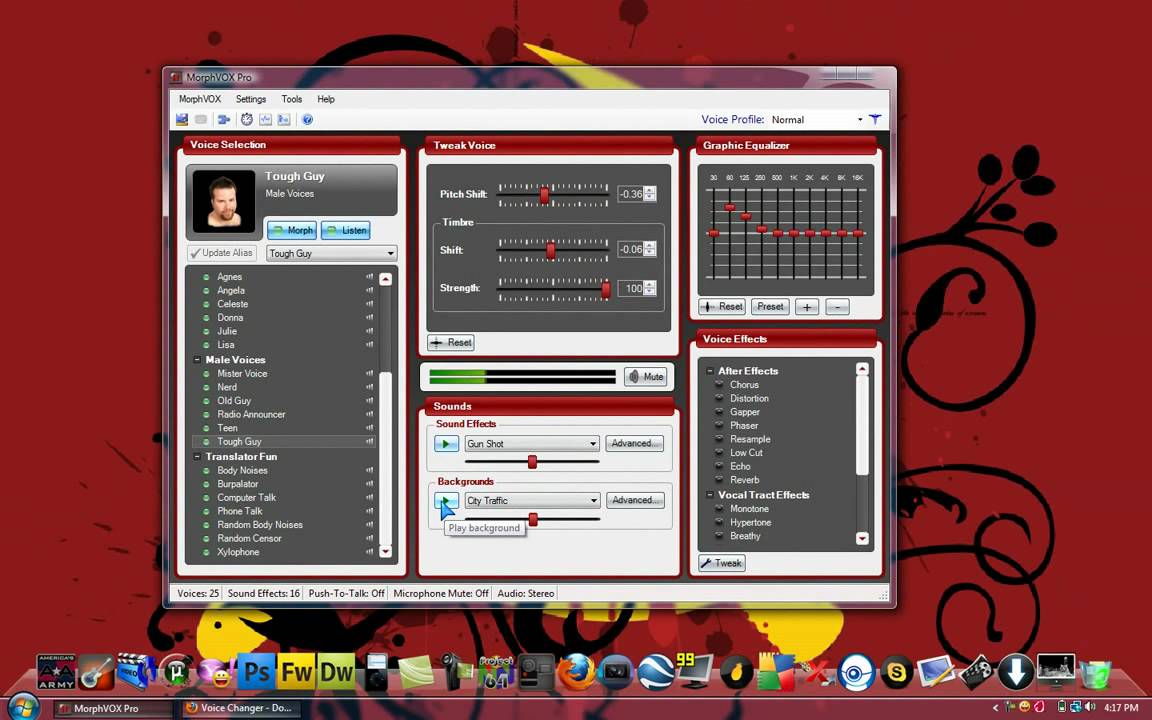This screenshot has height=720, width=1152.
Task: Open the MorphVOX menu
Action: (x=200, y=99)
